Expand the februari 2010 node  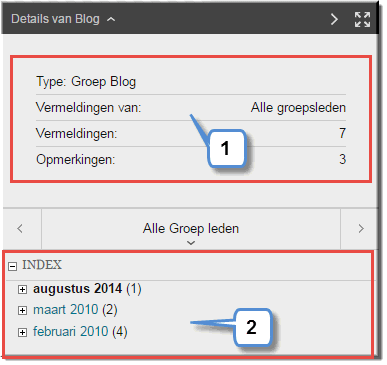tap(22, 332)
